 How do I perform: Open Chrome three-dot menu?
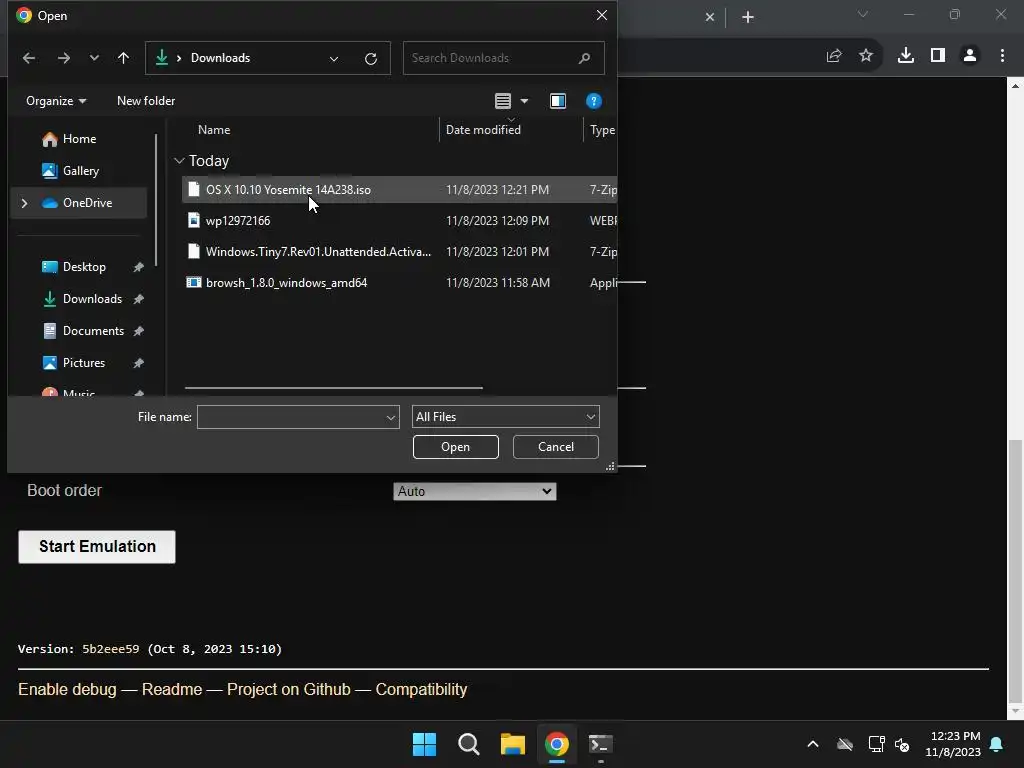pos(1002,56)
